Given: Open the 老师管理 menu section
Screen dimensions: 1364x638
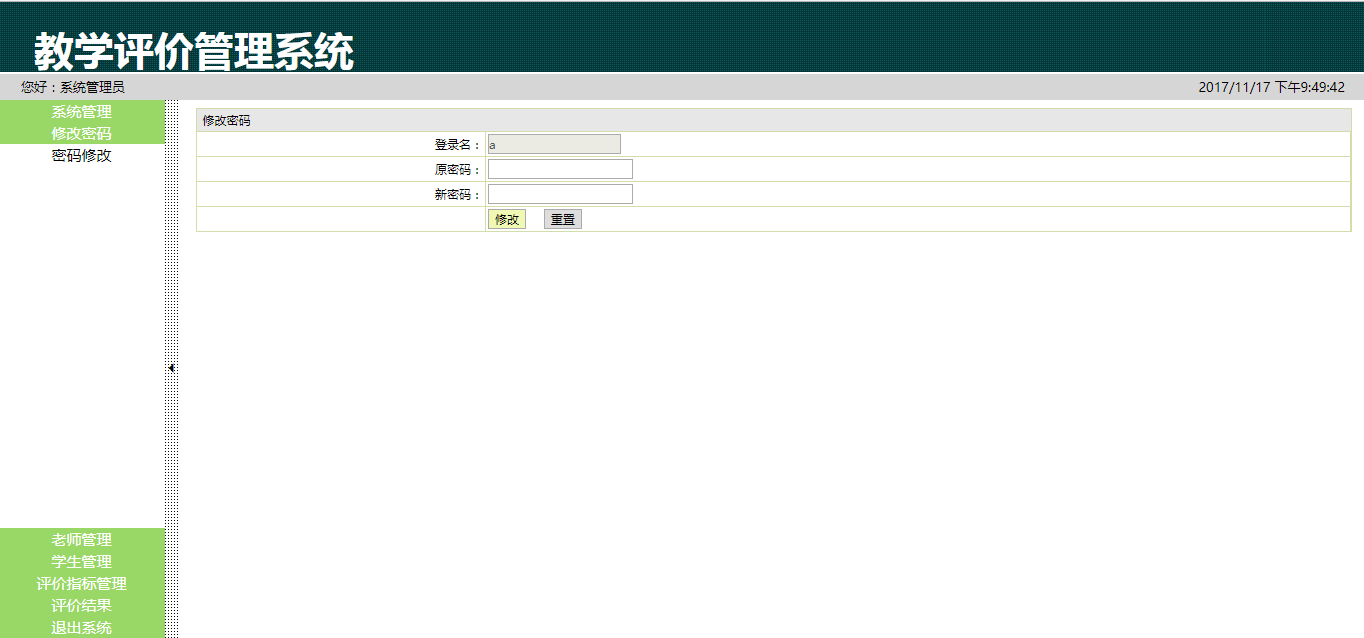Looking at the screenshot, I should click(82, 539).
